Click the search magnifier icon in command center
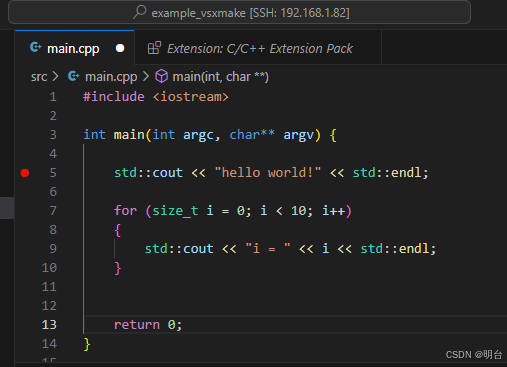Screen dimensions: 507x367 click(x=140, y=12)
